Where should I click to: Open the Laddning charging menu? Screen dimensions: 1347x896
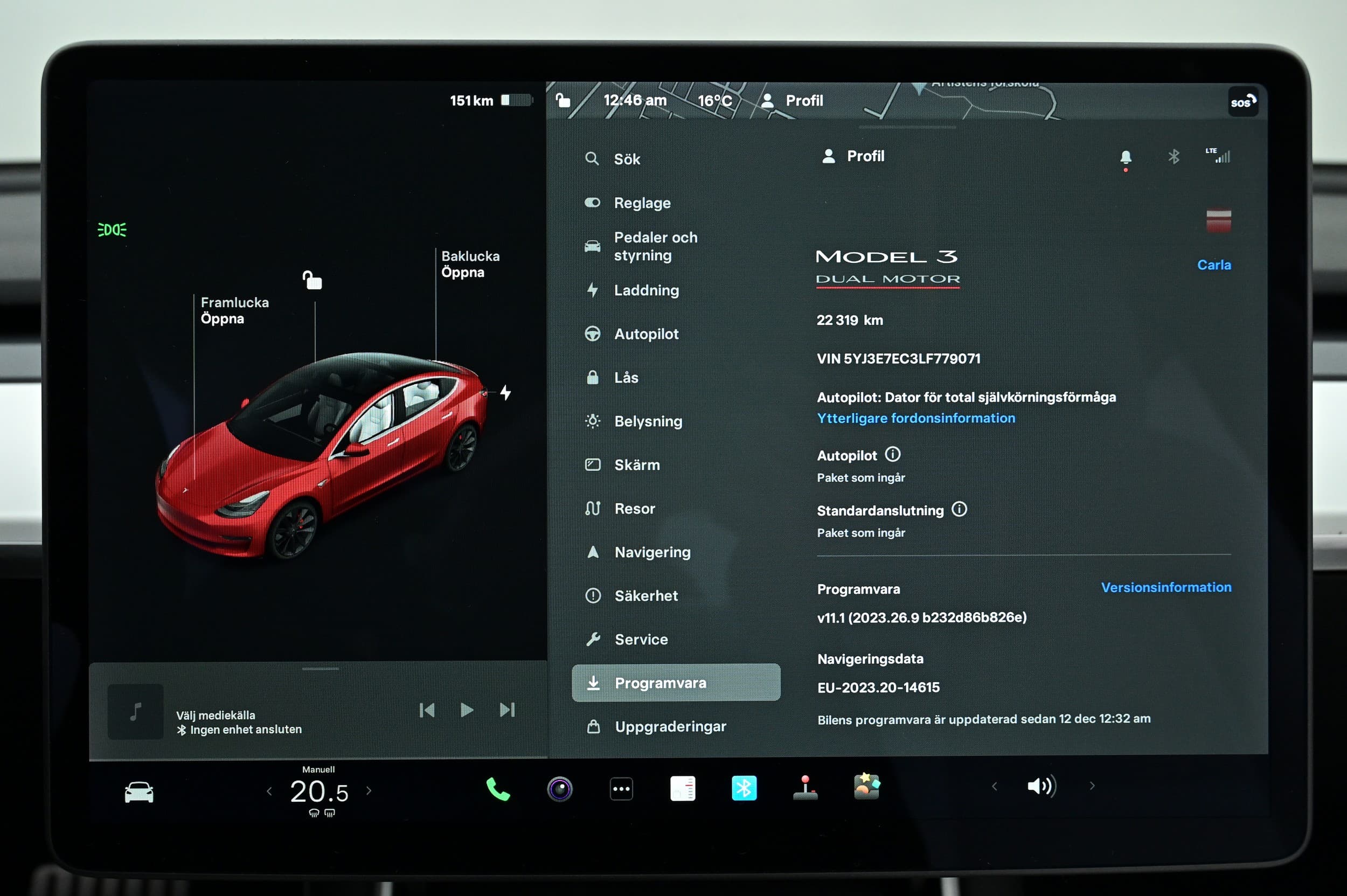632,290
